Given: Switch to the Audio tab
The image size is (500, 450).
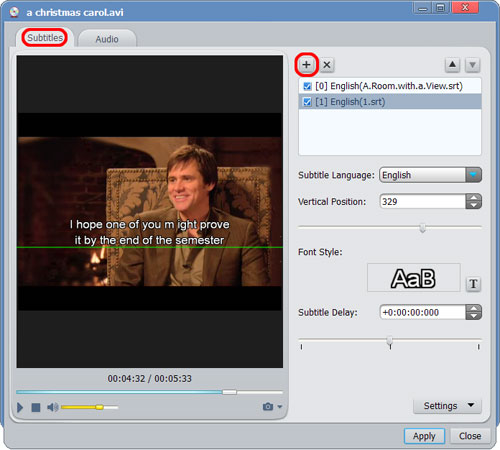Looking at the screenshot, I should click(x=107, y=39).
